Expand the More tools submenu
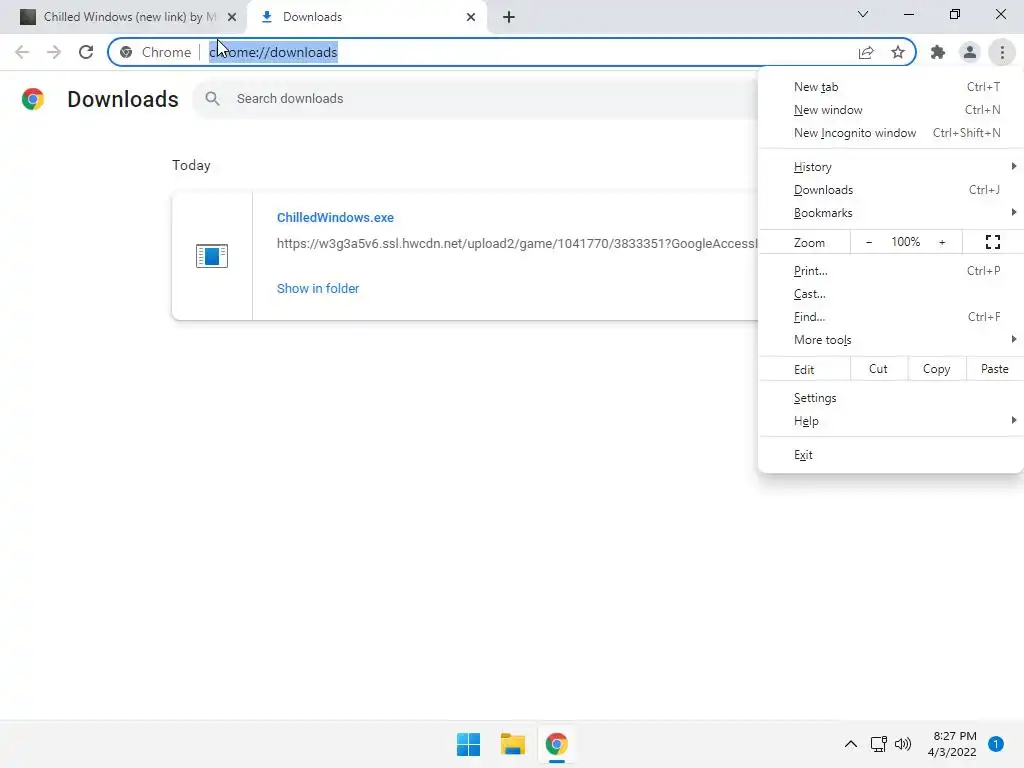 [x=891, y=339]
